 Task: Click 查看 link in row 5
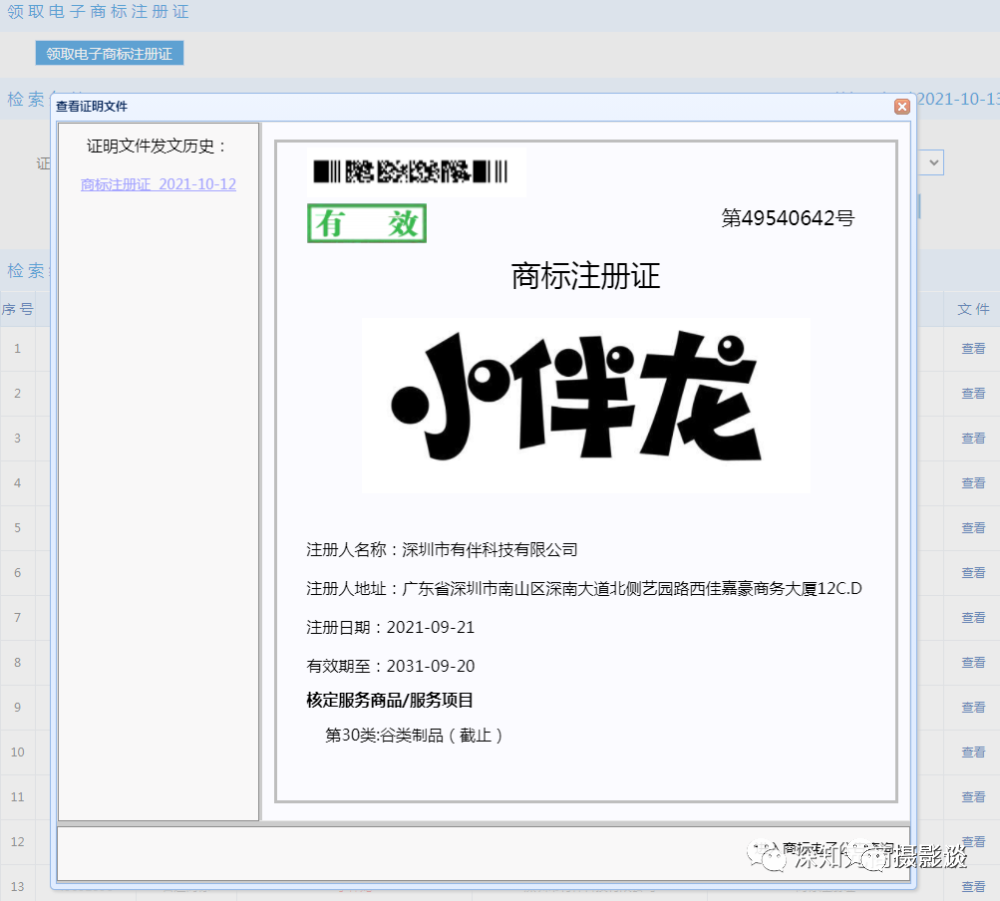coord(973,528)
